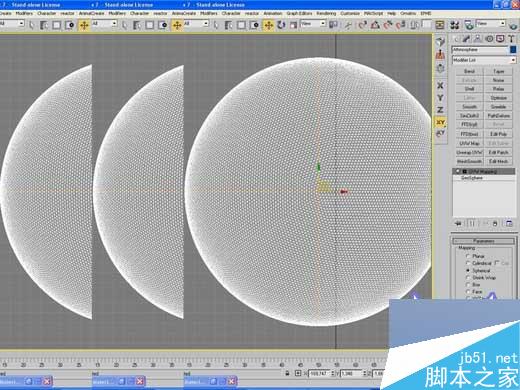
Task: Select the Box mapping radio button
Action: pyautogui.click(x=468, y=285)
